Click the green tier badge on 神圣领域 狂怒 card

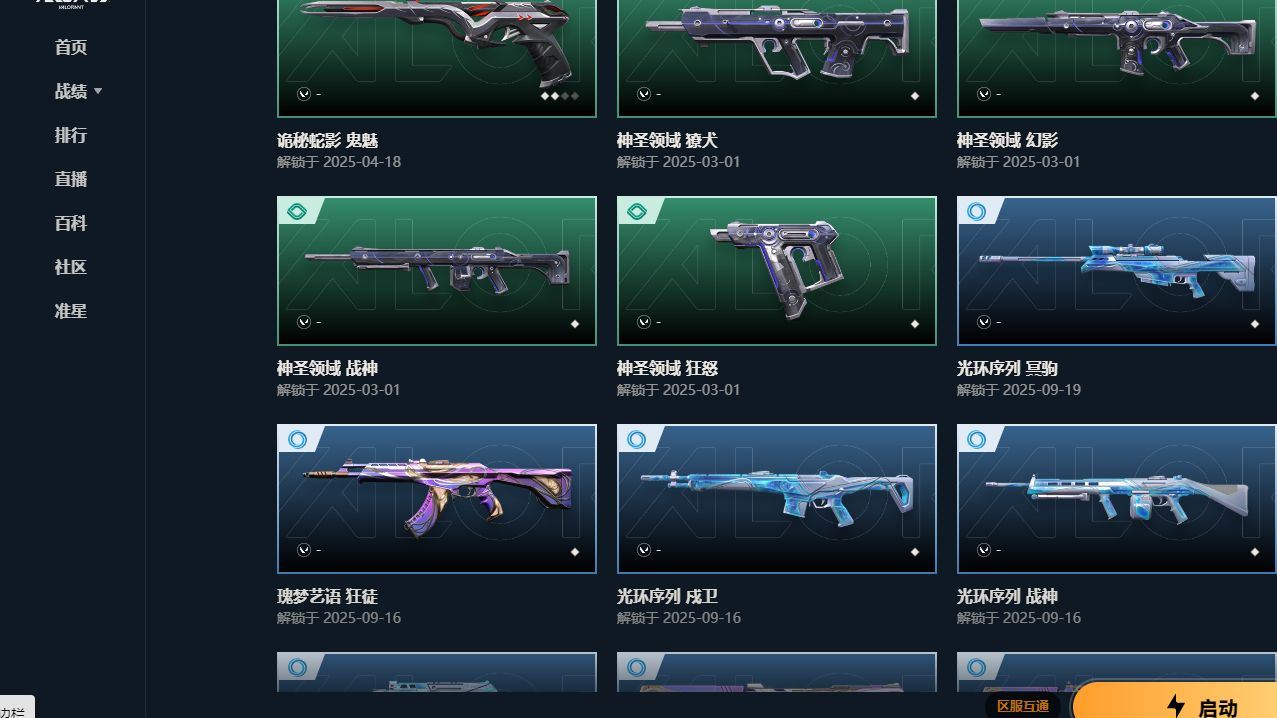[636, 211]
